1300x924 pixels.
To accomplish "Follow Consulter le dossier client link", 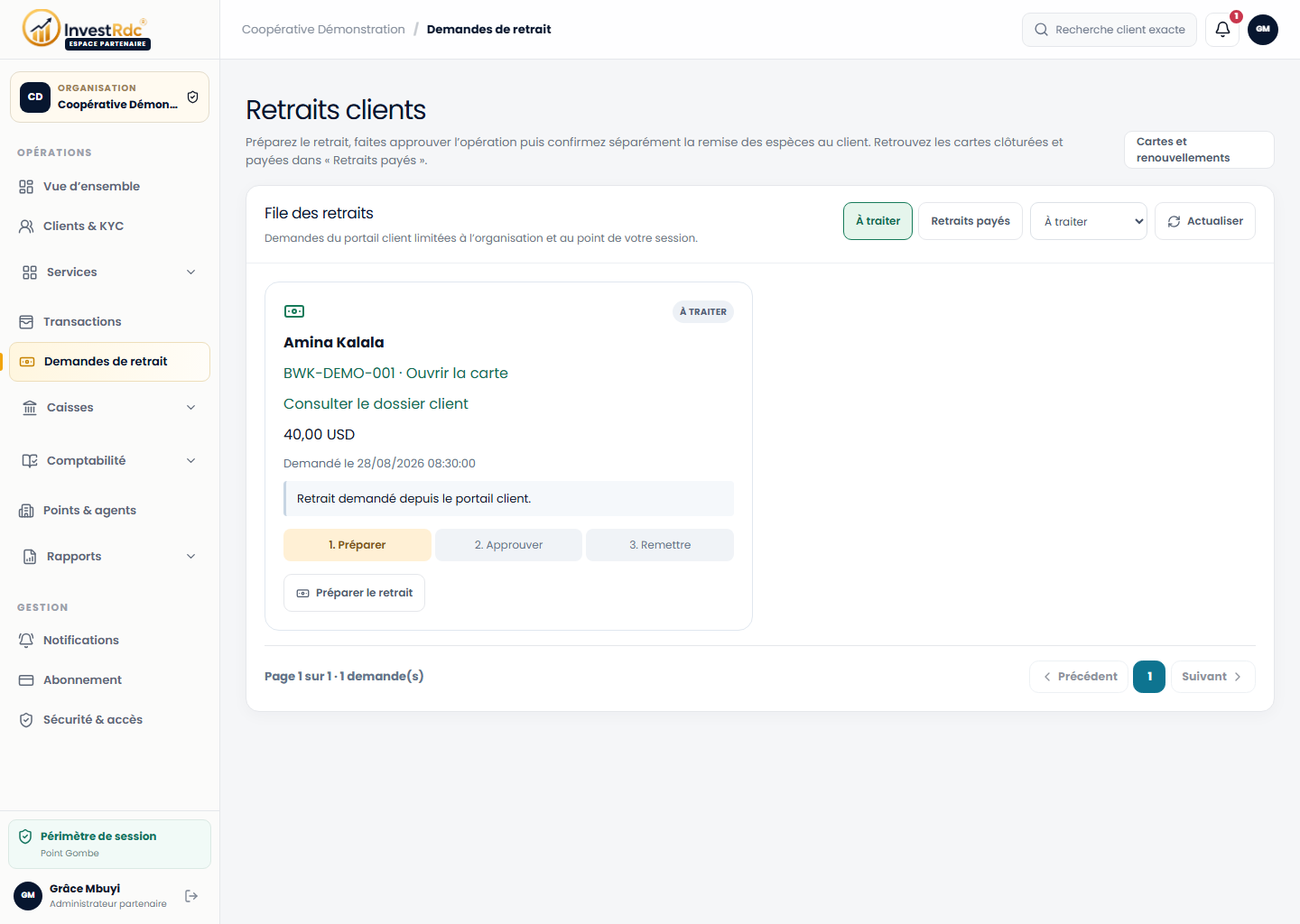I will coord(376,404).
